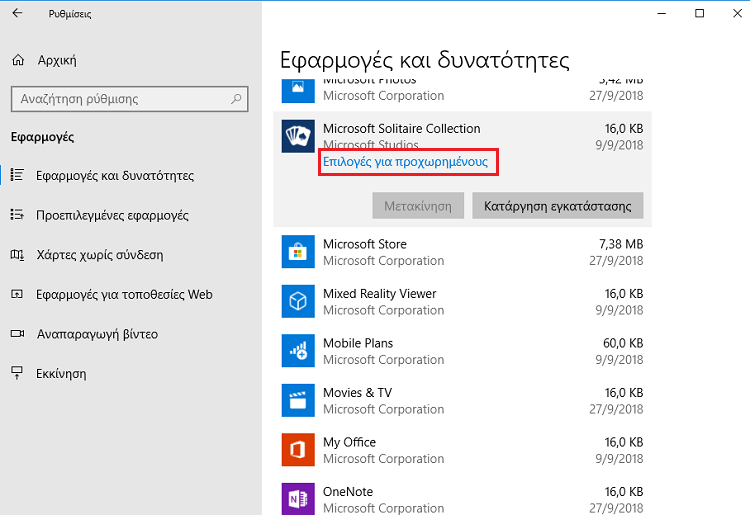The height and width of the screenshot is (515, 750).
Task: Click the OneNote purple icon
Action: [298, 499]
